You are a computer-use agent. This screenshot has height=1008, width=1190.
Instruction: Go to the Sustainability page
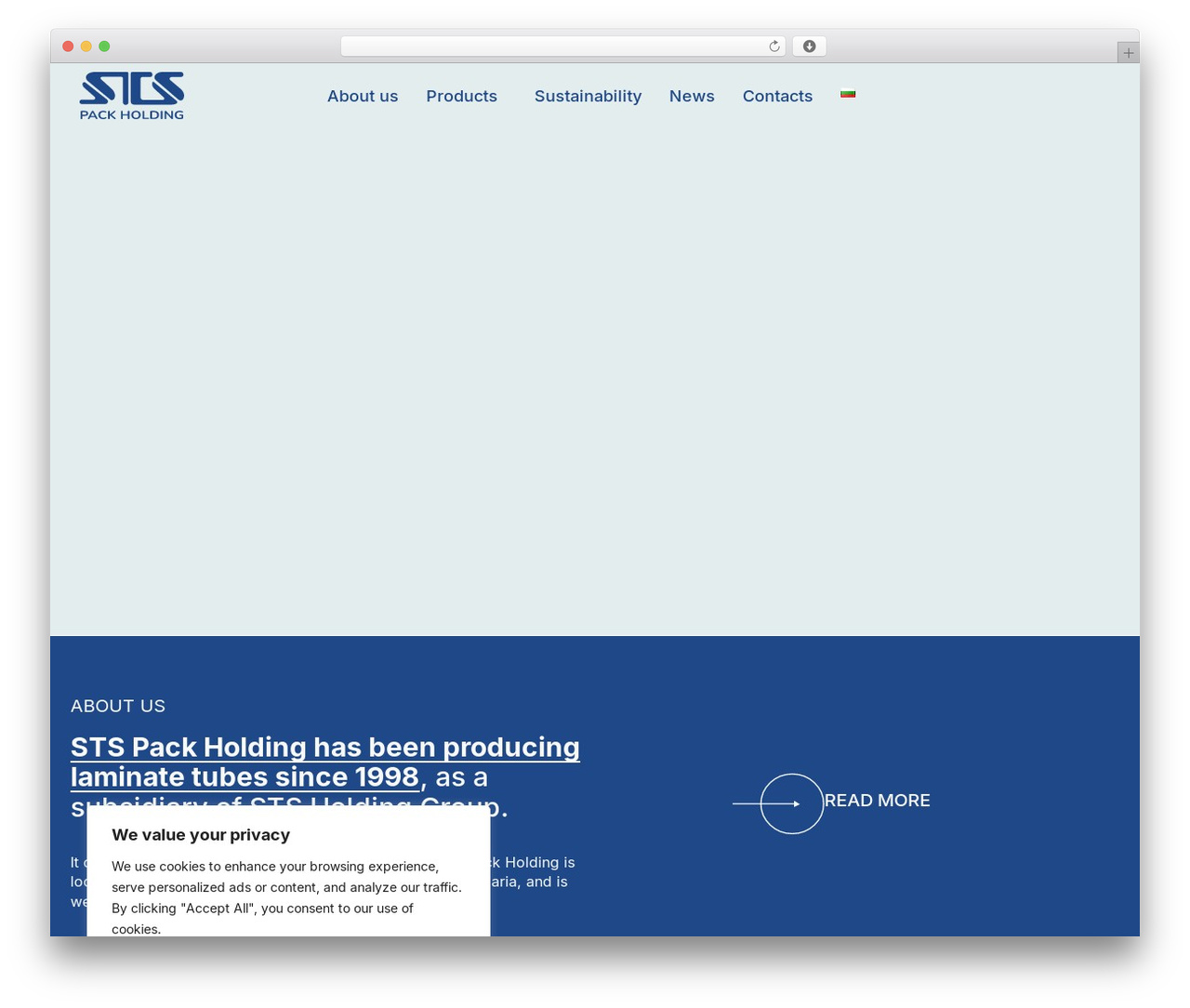pos(588,96)
